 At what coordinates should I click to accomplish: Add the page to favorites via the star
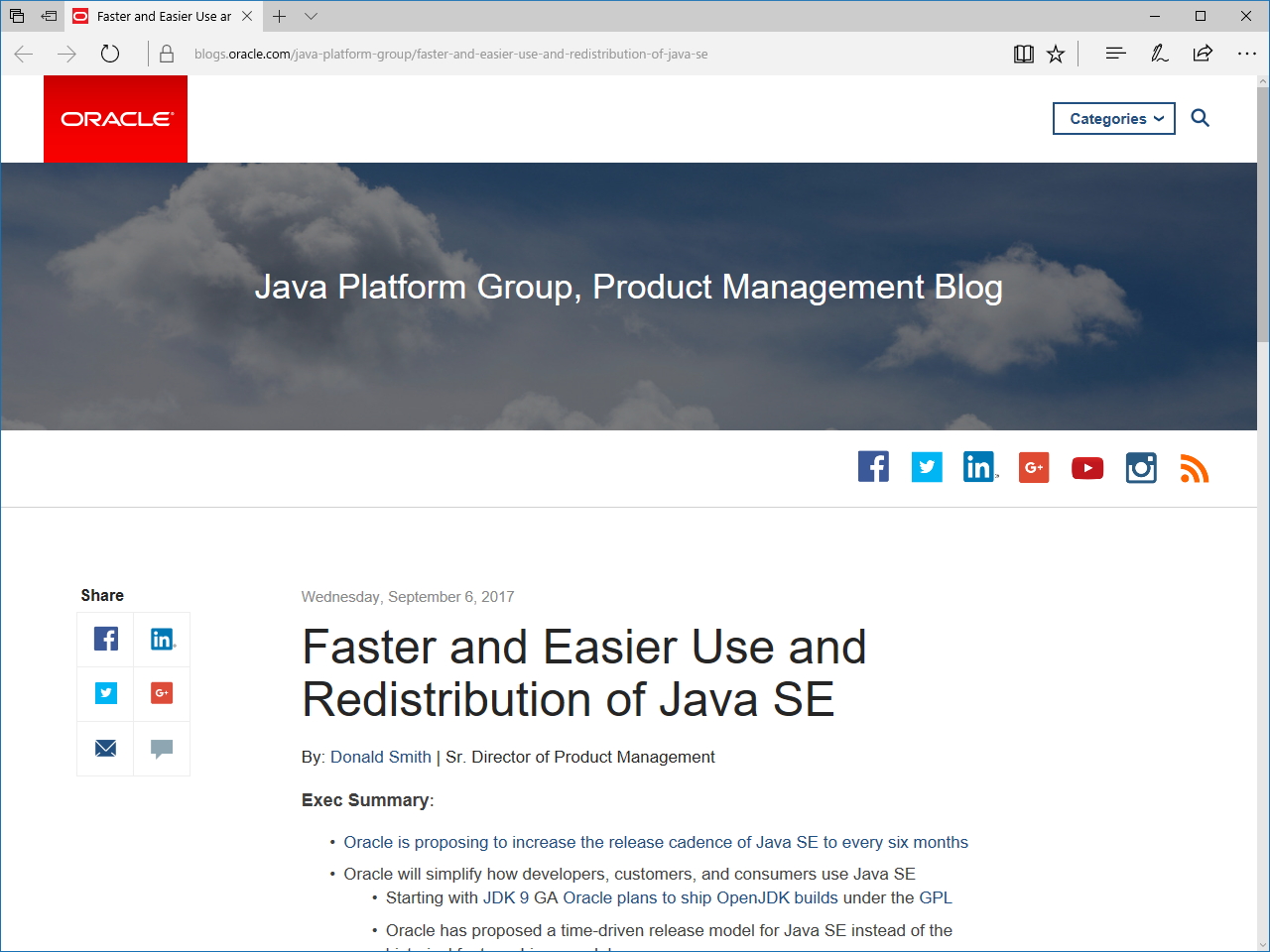[x=1056, y=54]
